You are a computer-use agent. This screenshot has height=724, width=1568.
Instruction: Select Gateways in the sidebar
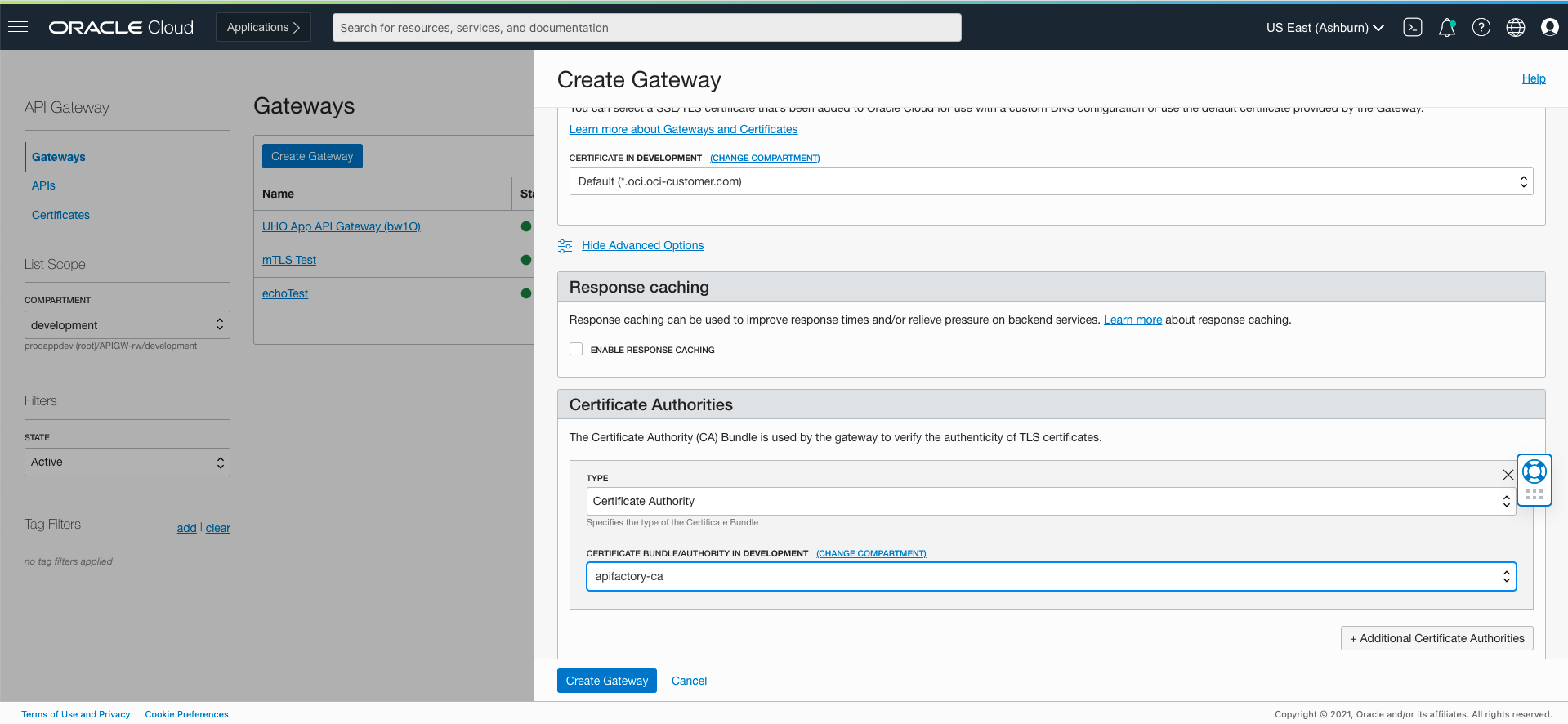pos(59,157)
